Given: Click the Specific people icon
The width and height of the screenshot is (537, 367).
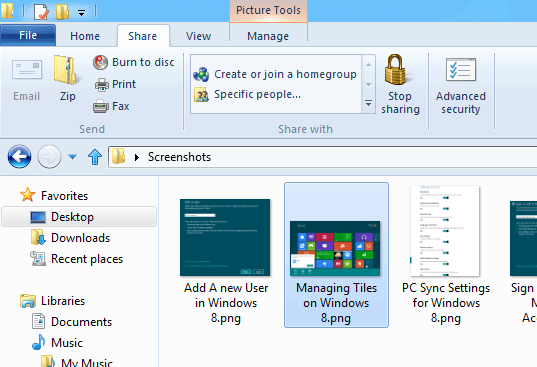Looking at the screenshot, I should (x=201, y=95).
